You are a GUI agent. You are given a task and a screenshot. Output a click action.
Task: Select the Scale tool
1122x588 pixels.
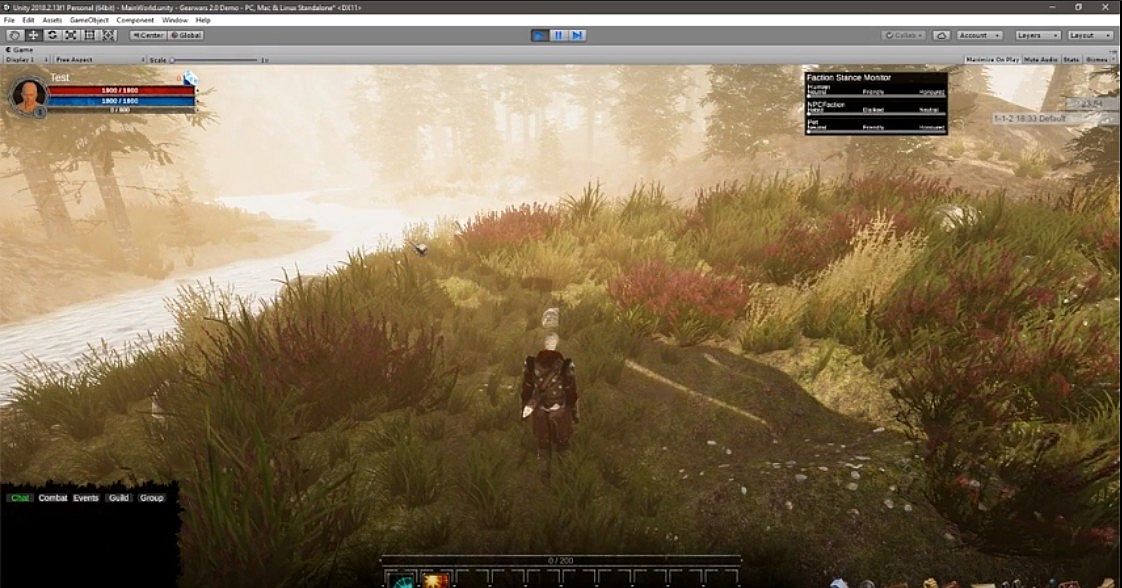(71, 35)
